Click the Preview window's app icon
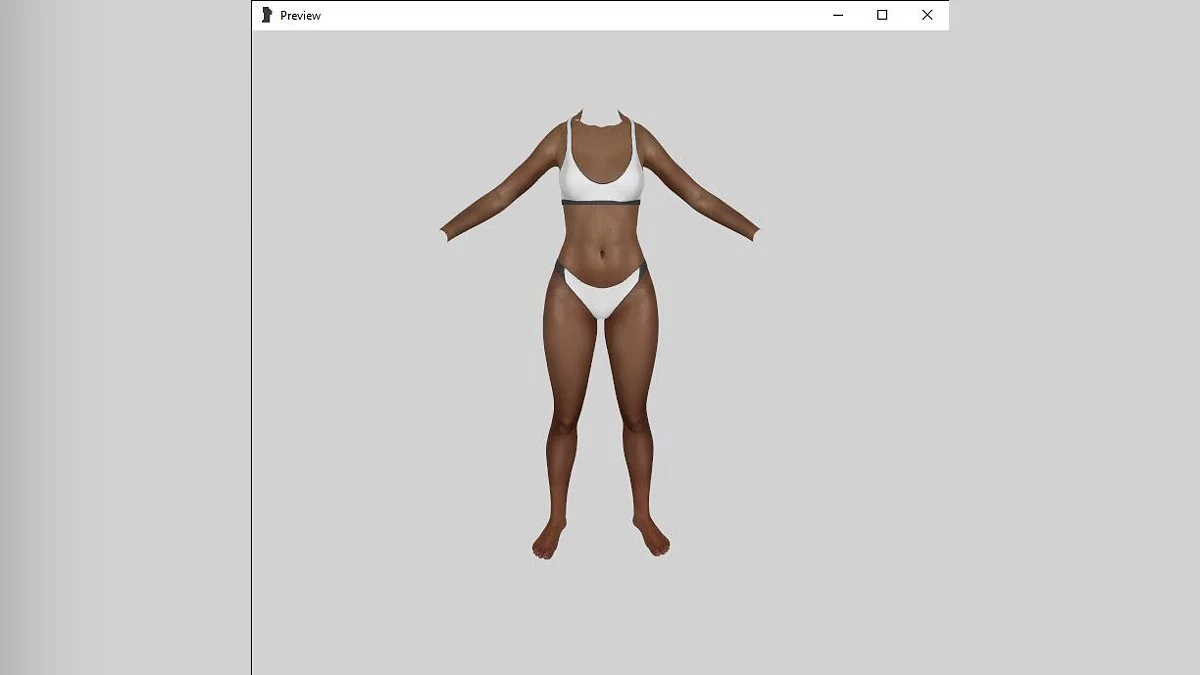 pos(267,15)
